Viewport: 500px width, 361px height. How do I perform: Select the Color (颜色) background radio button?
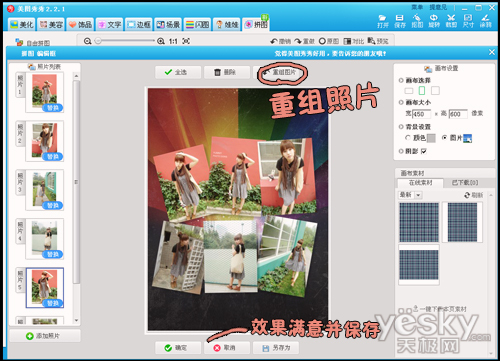408,137
